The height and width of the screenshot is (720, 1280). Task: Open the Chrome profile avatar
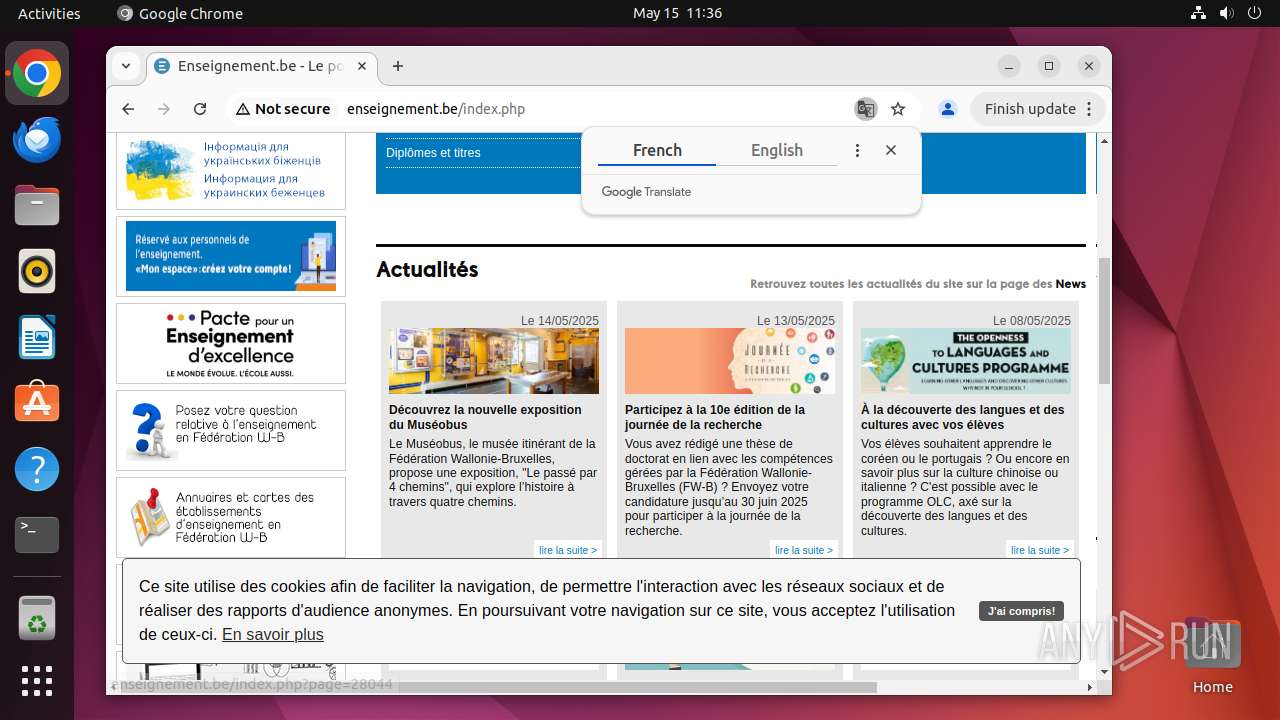pos(948,109)
